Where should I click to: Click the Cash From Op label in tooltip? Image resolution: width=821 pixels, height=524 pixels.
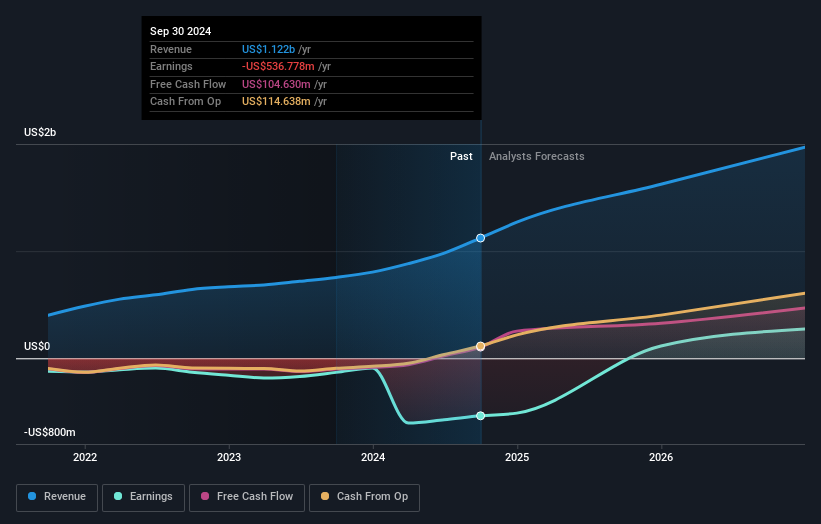point(185,102)
